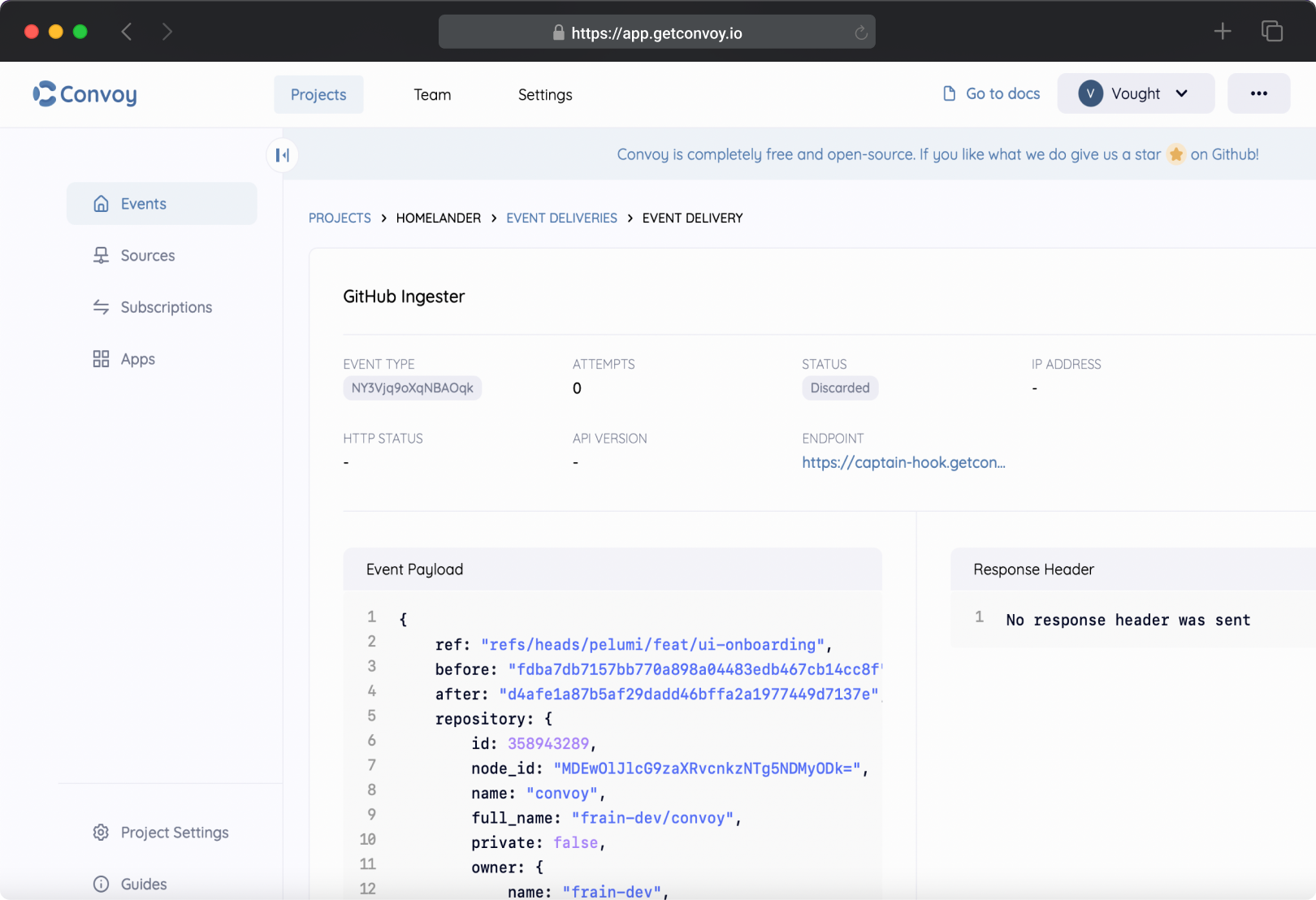The width and height of the screenshot is (1316, 900).
Task: Collapse the sidebar with the toggle icon
Action: 282,155
